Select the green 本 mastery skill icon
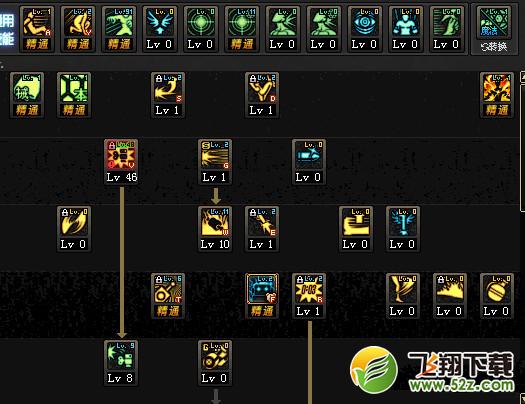The height and width of the screenshot is (404, 525). pyautogui.click(x=74, y=95)
